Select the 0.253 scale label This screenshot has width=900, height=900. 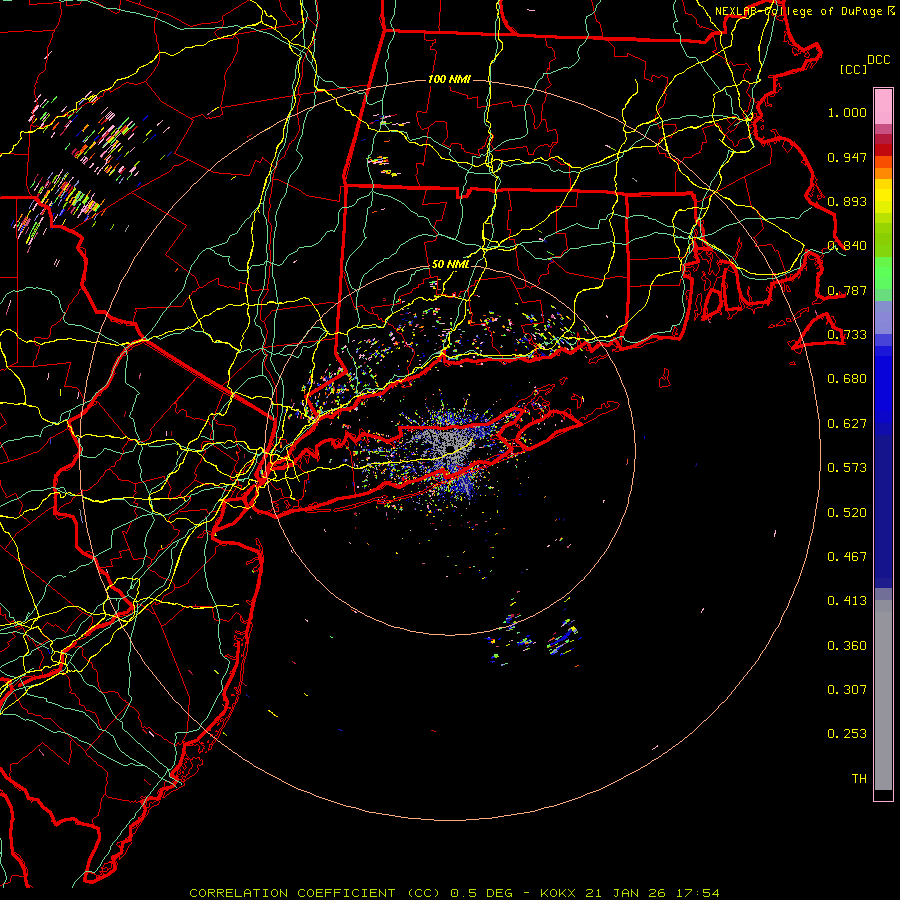(847, 734)
